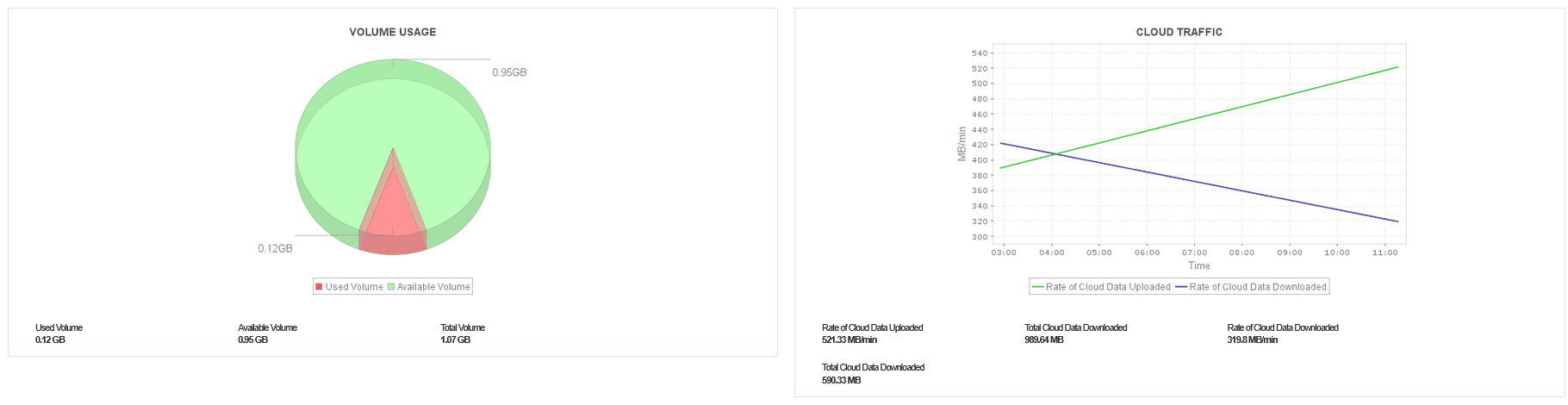
Task: Click the Available Volume legend entry text
Action: pos(433,287)
